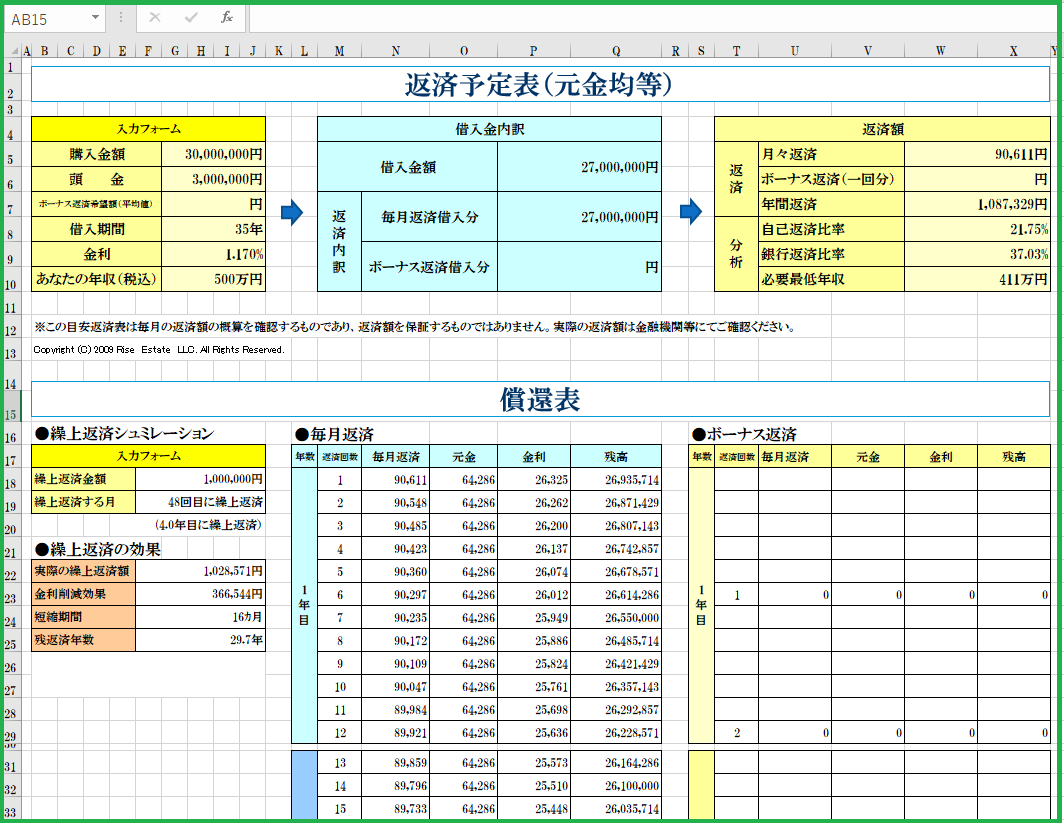
Task: Click the 残返済年数 value 29.7年
Action: coord(201,640)
